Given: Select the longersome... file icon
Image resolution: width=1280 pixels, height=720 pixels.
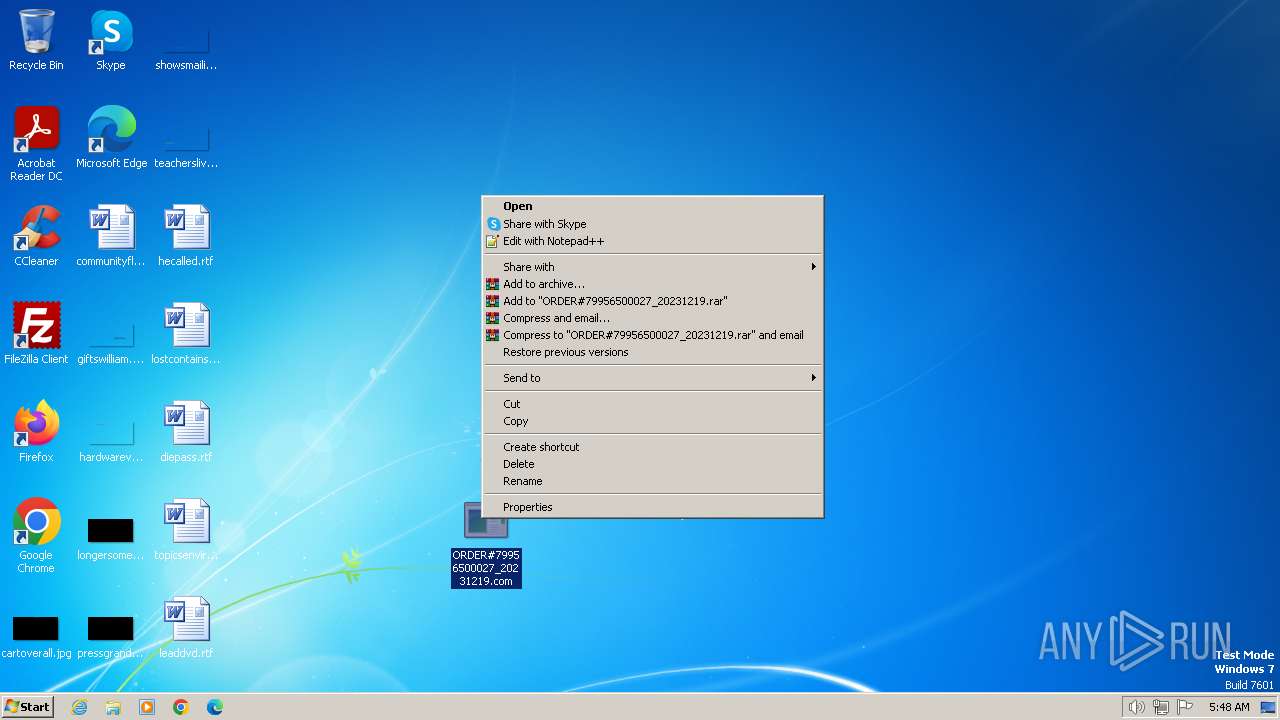Looking at the screenshot, I should [111, 538].
